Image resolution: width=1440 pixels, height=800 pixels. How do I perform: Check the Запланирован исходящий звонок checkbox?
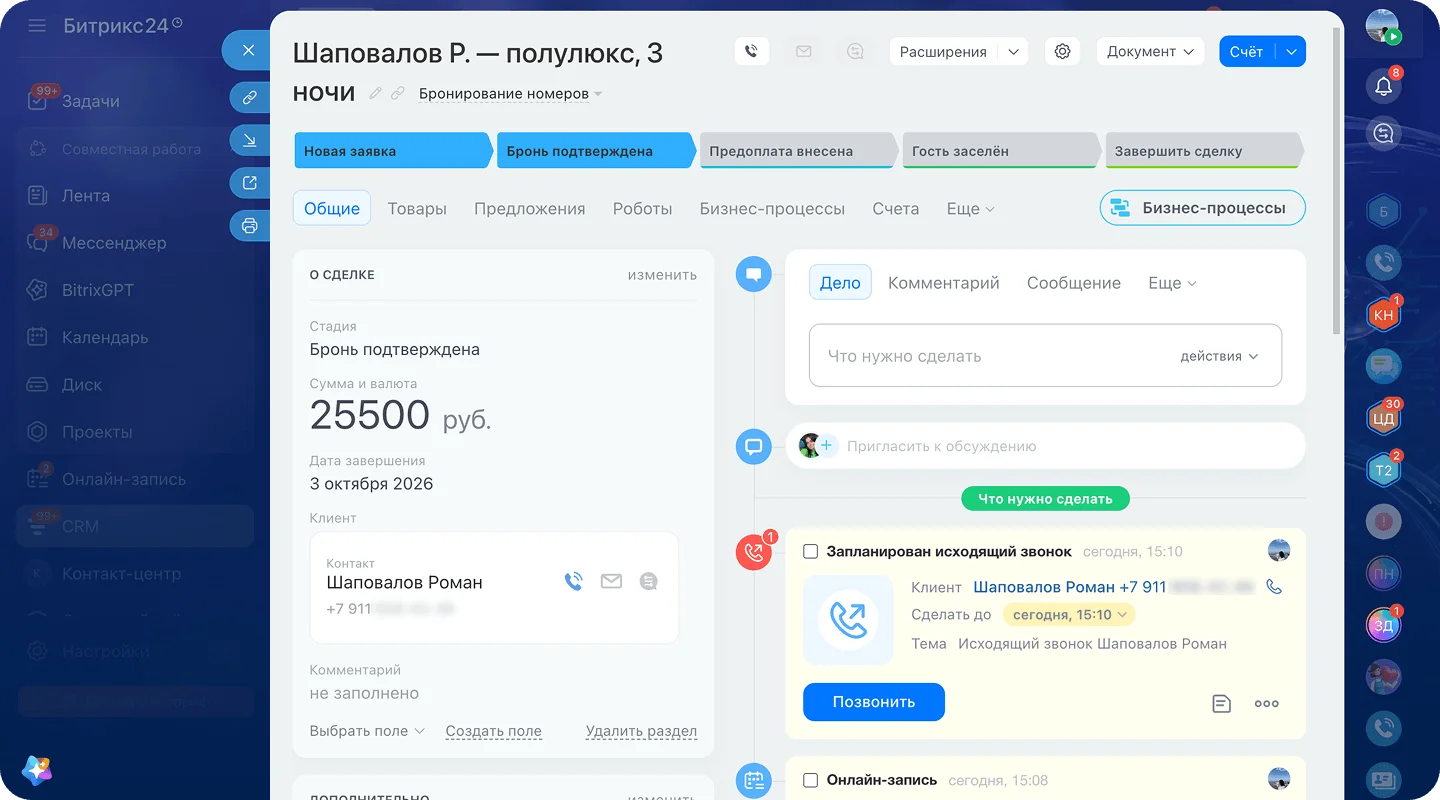pyautogui.click(x=811, y=552)
